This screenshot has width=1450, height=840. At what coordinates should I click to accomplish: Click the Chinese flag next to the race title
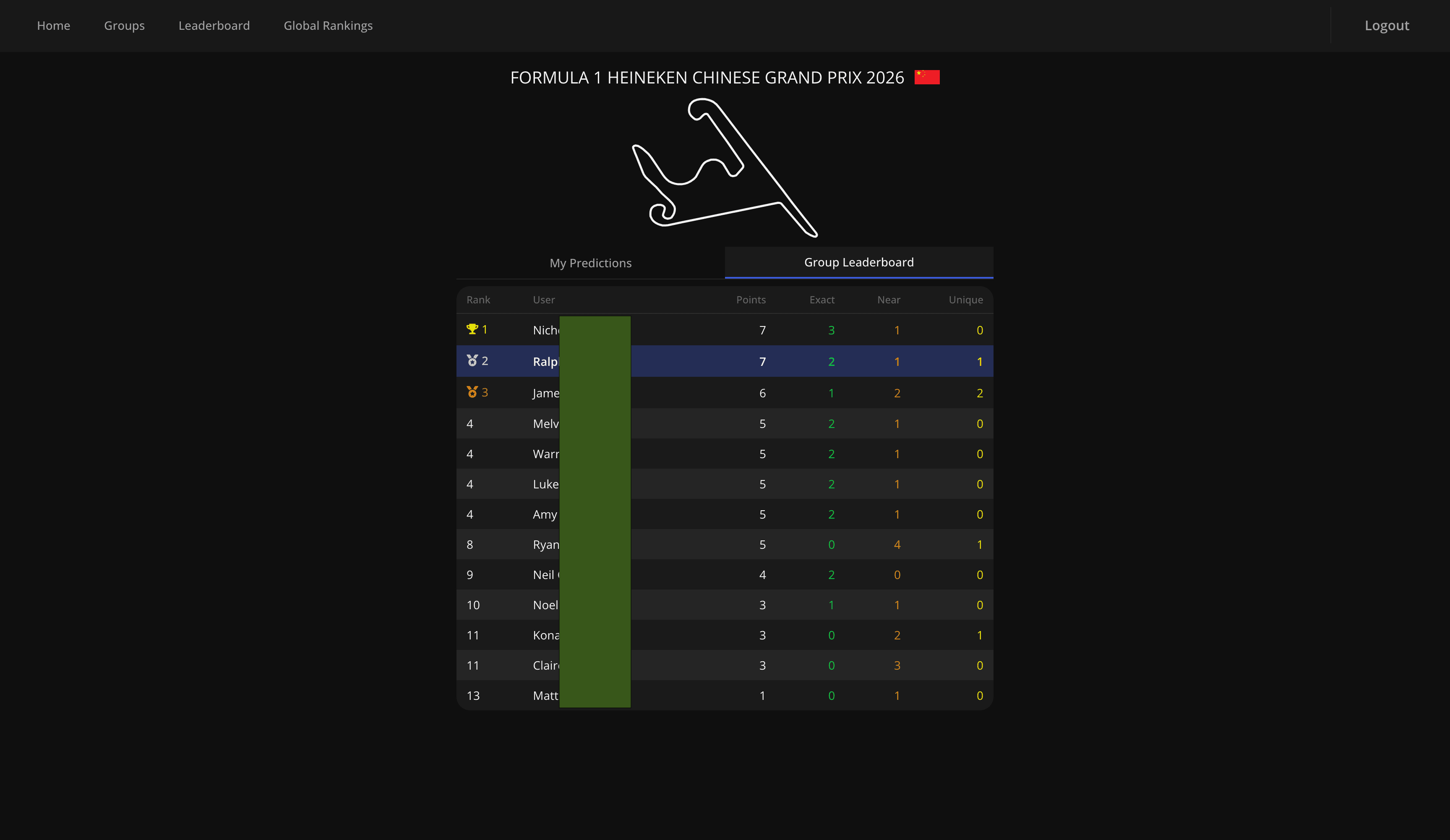pyautogui.click(x=927, y=76)
